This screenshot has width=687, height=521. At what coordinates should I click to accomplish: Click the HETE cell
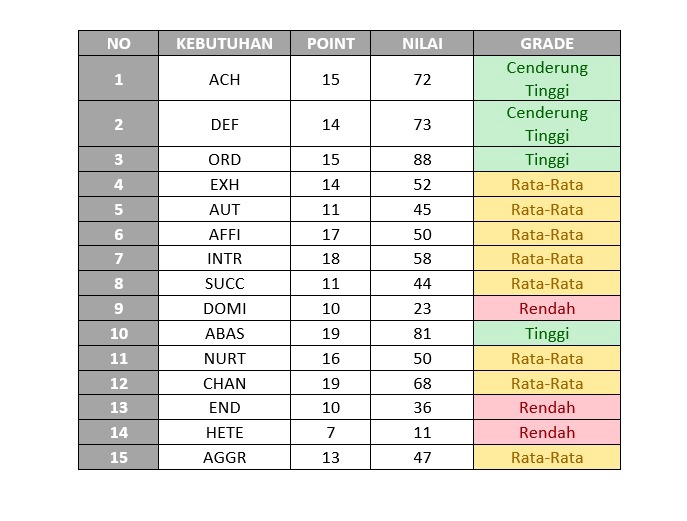pyautogui.click(x=224, y=433)
